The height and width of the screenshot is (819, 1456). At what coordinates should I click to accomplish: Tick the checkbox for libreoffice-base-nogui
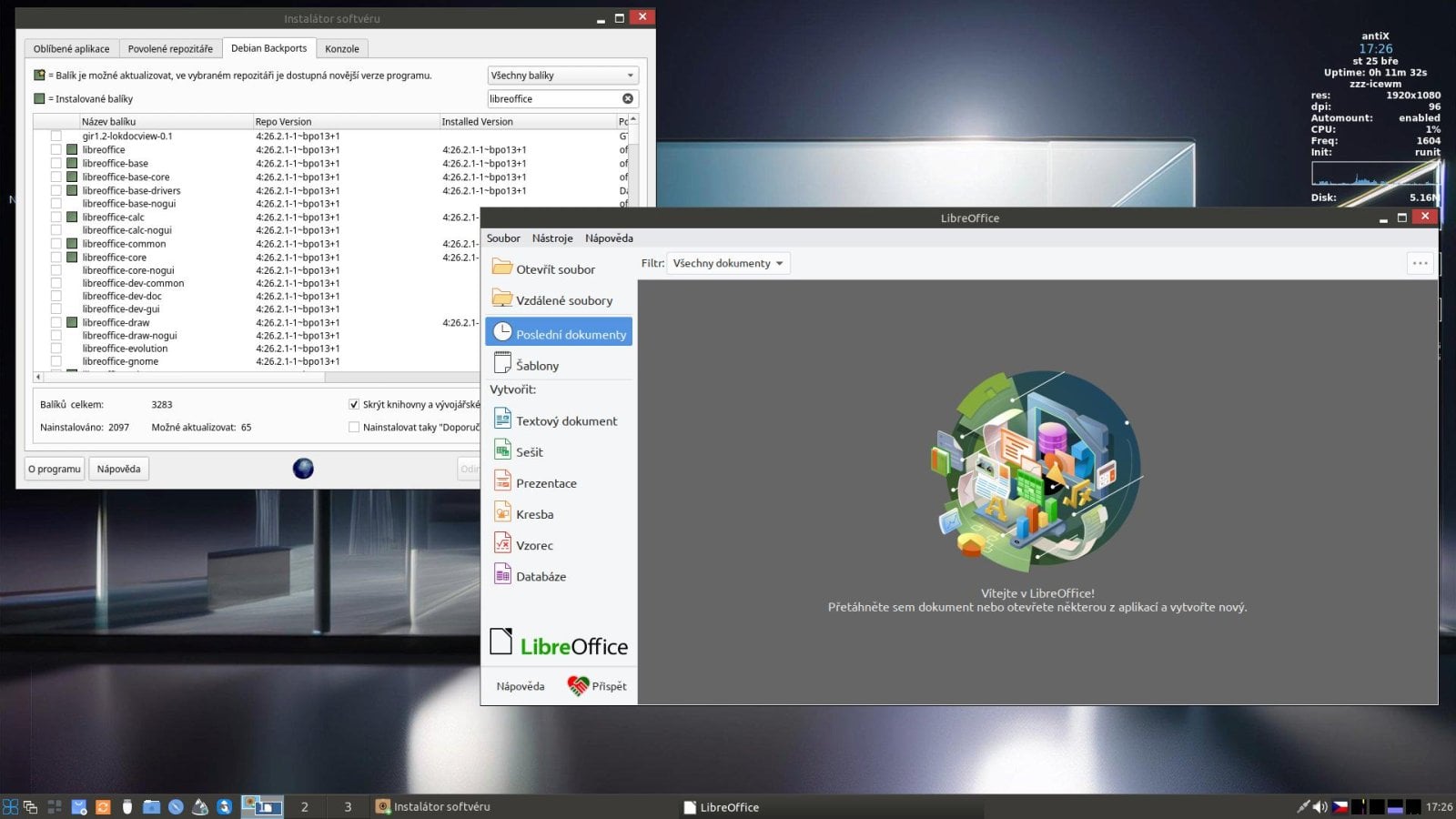56,204
